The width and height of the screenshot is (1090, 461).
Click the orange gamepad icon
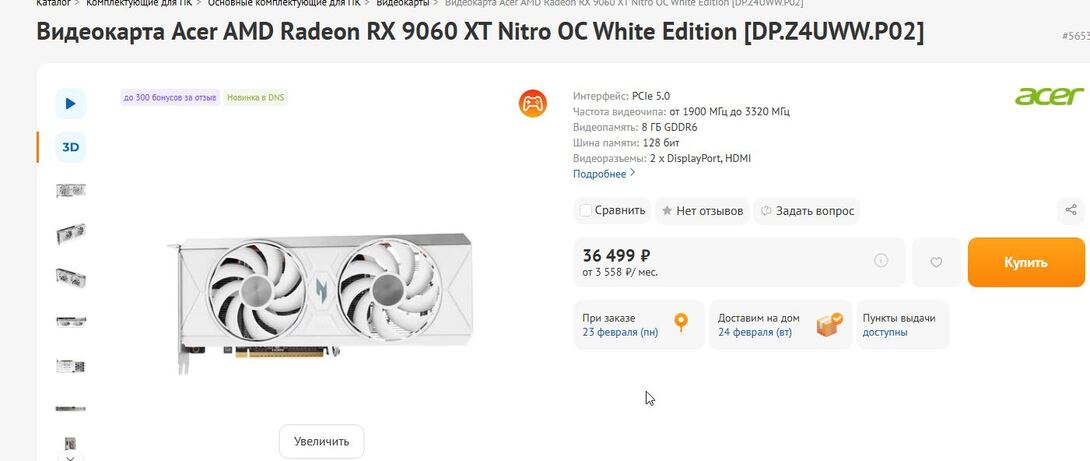tap(532, 103)
